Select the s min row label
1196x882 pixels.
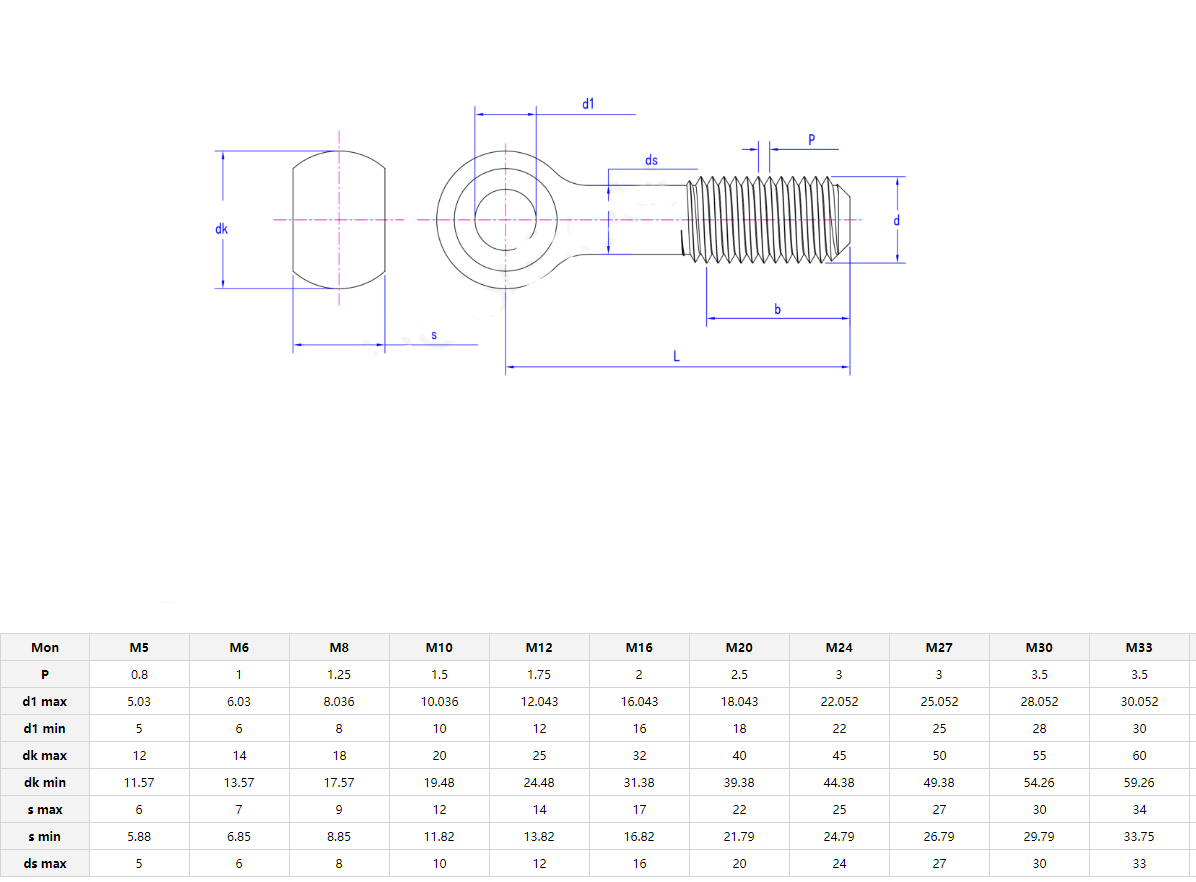(x=45, y=836)
